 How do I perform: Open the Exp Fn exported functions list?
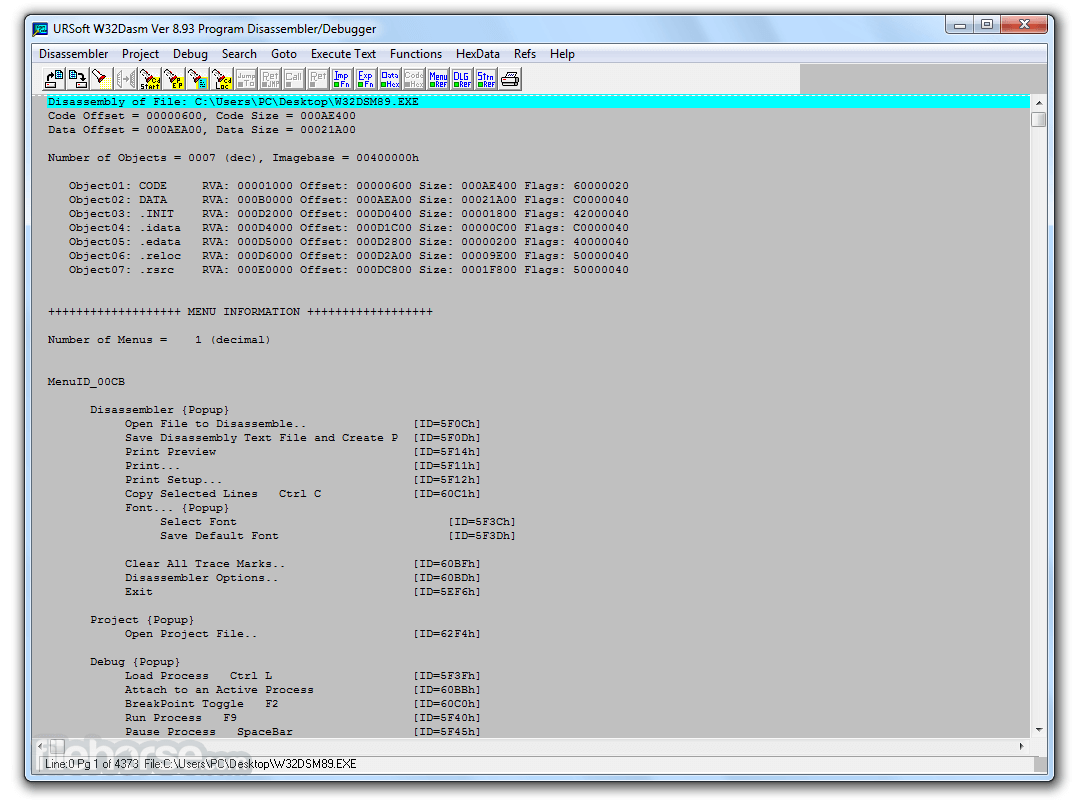(366, 79)
